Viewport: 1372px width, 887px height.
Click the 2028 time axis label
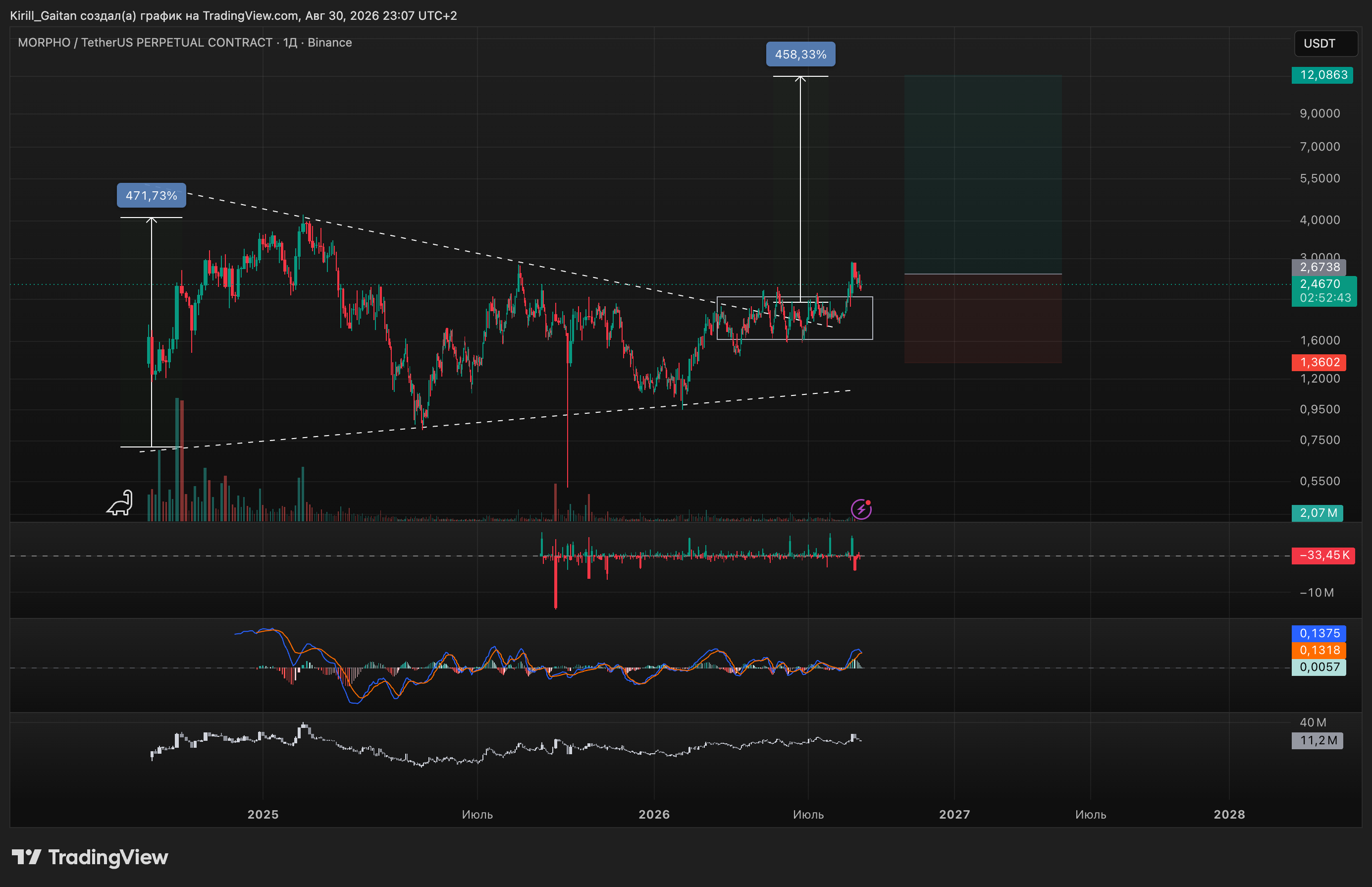(x=1229, y=815)
